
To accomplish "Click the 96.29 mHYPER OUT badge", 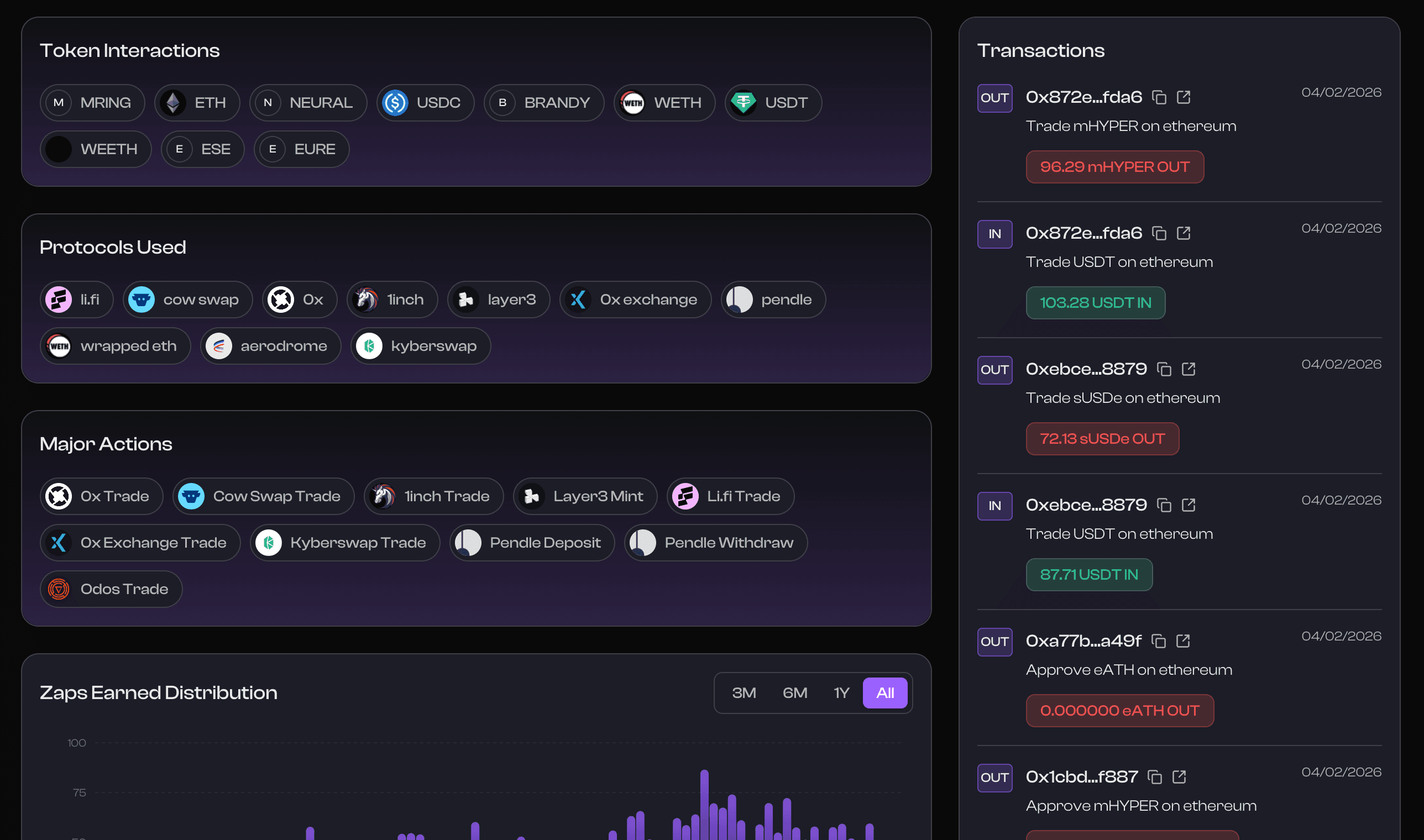I will 1114,167.
